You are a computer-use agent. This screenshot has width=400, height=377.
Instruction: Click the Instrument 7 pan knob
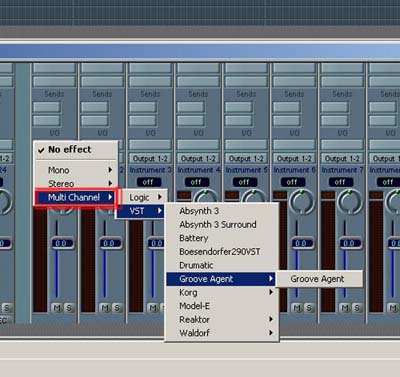coord(350,202)
